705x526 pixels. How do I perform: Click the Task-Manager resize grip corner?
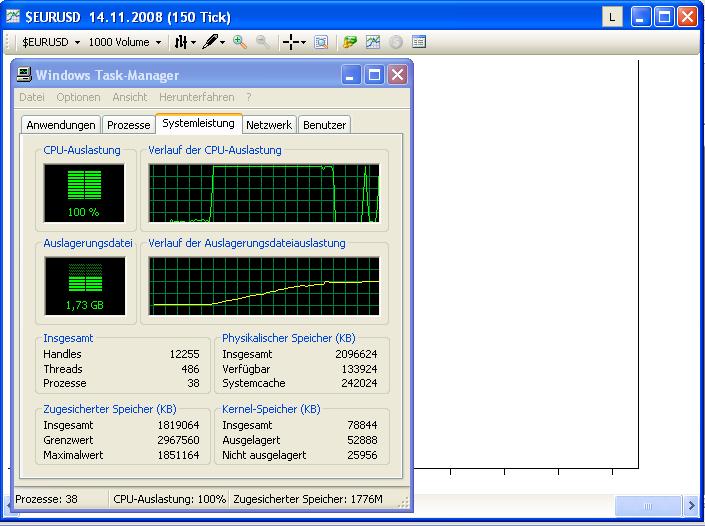[x=403, y=503]
